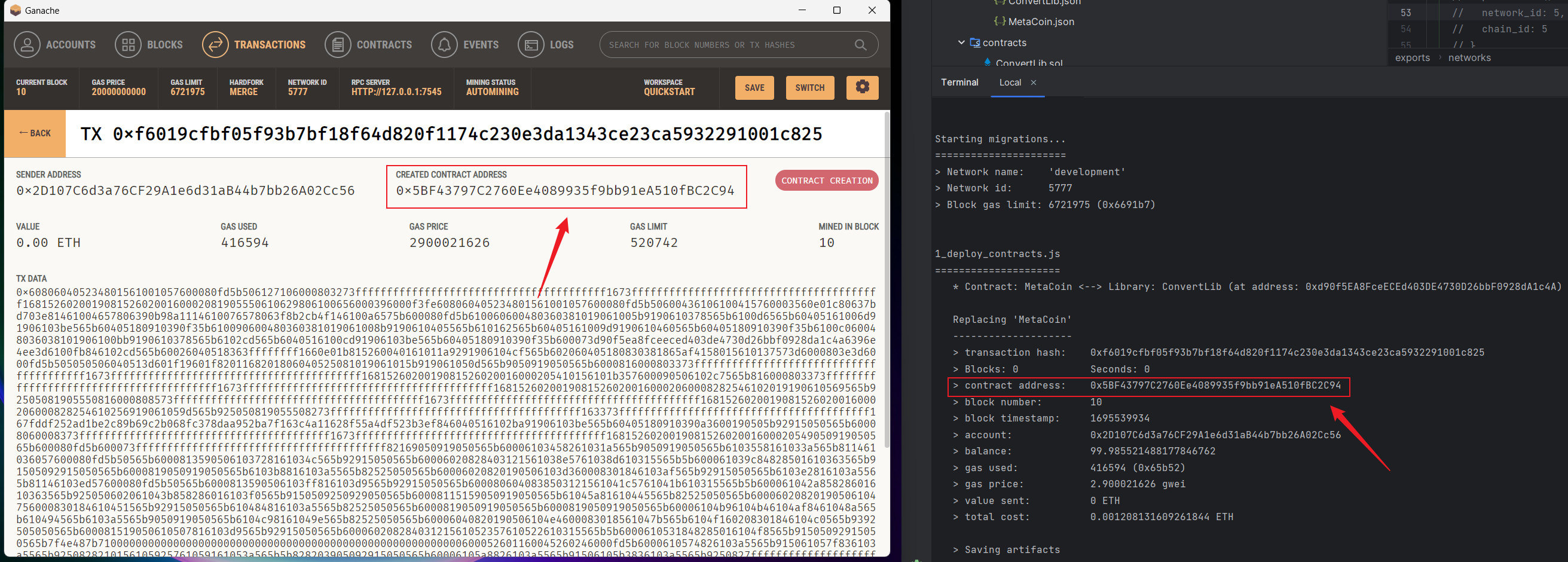
Task: Click the exports breadcrumb in the editor
Action: tap(1412, 58)
